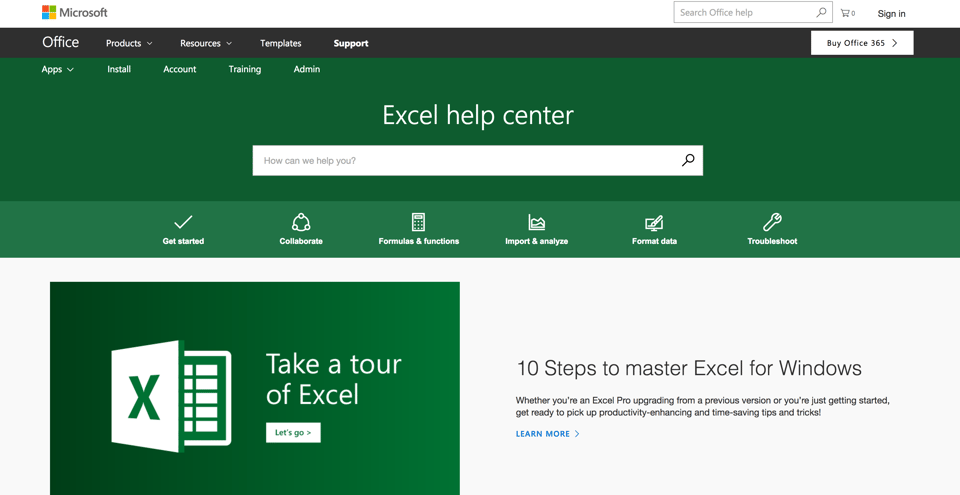Click the Get started checkmark icon

tap(183, 222)
